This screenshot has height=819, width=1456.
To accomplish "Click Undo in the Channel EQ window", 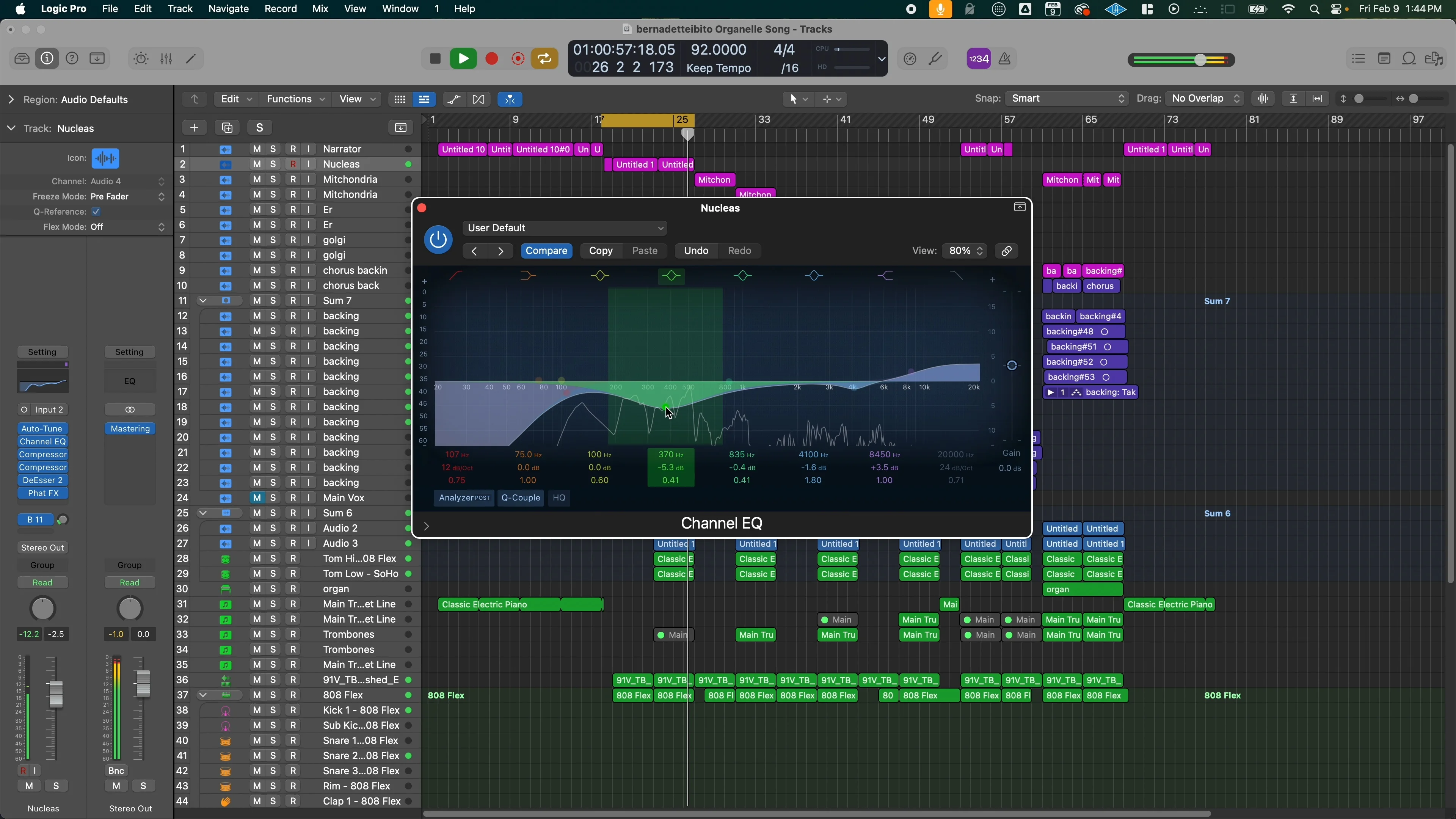I will tap(695, 250).
